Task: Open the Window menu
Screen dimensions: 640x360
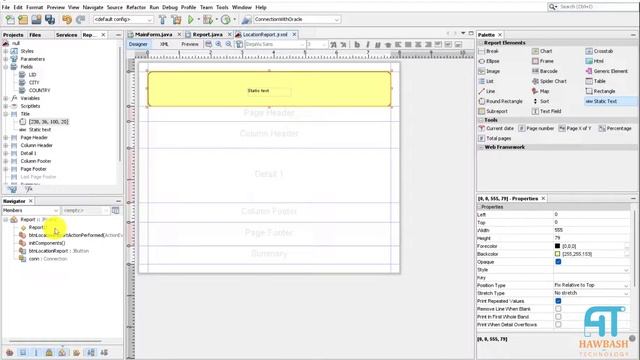Action: (242, 7)
